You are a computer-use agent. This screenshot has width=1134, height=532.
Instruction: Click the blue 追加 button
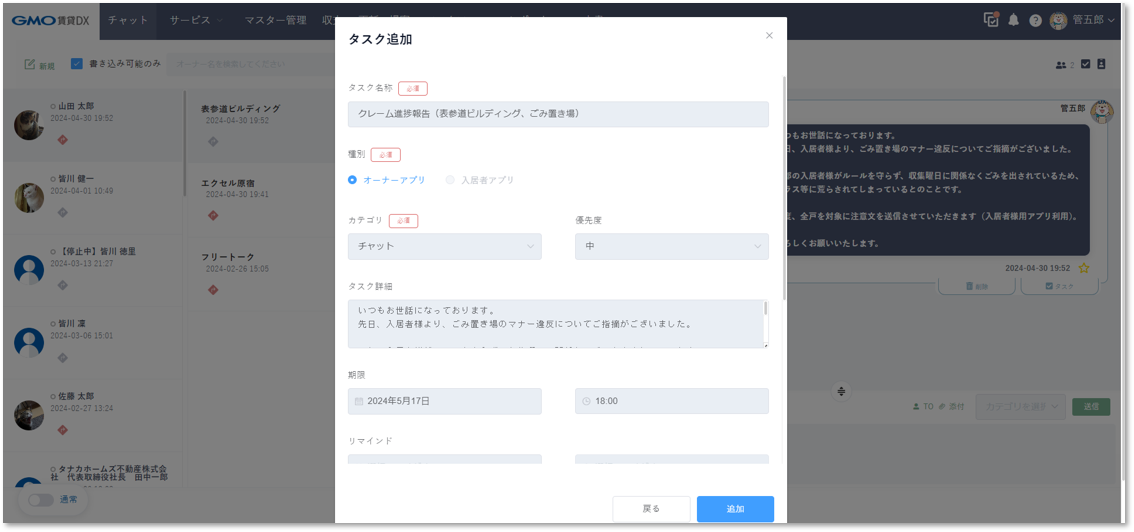pos(735,509)
